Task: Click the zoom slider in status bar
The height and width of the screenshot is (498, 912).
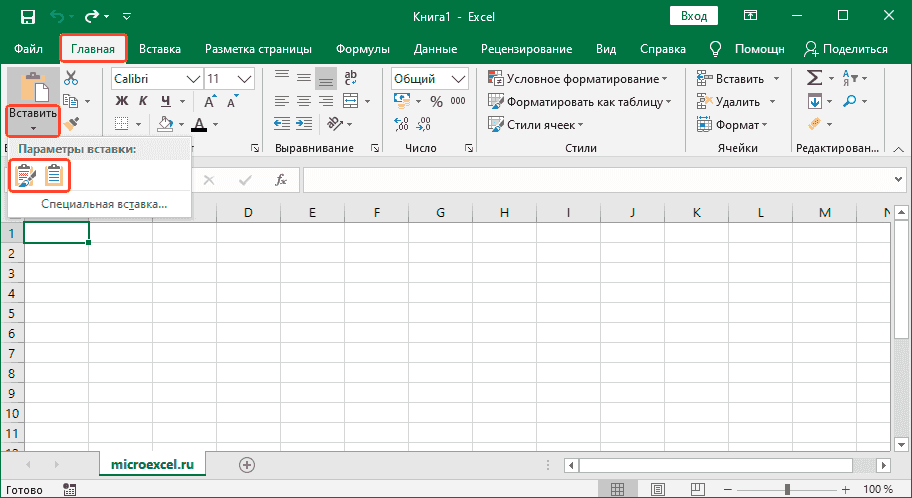Action: tap(790, 489)
